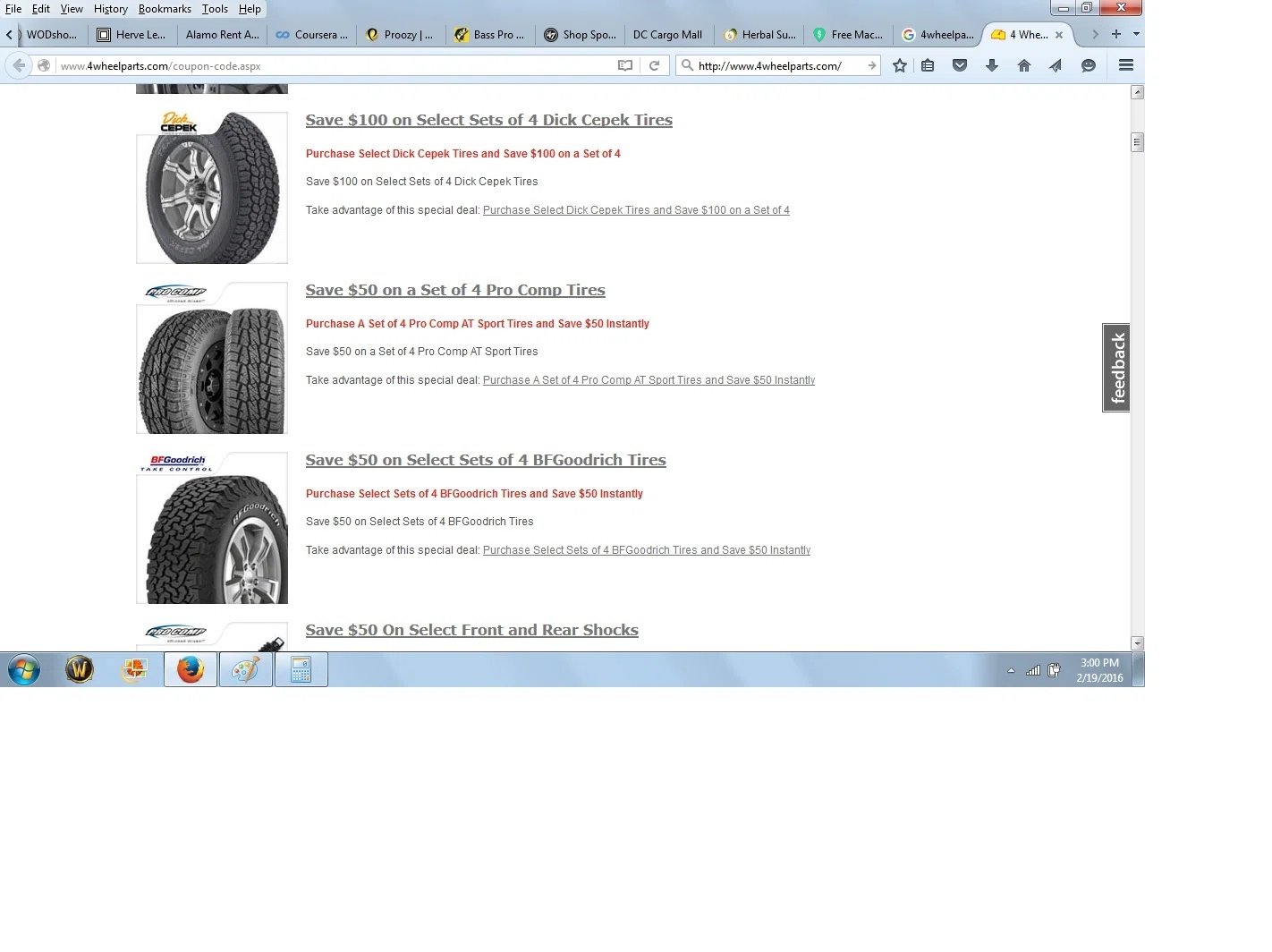
Task: Submit search with the go arrow
Action: click(872, 65)
